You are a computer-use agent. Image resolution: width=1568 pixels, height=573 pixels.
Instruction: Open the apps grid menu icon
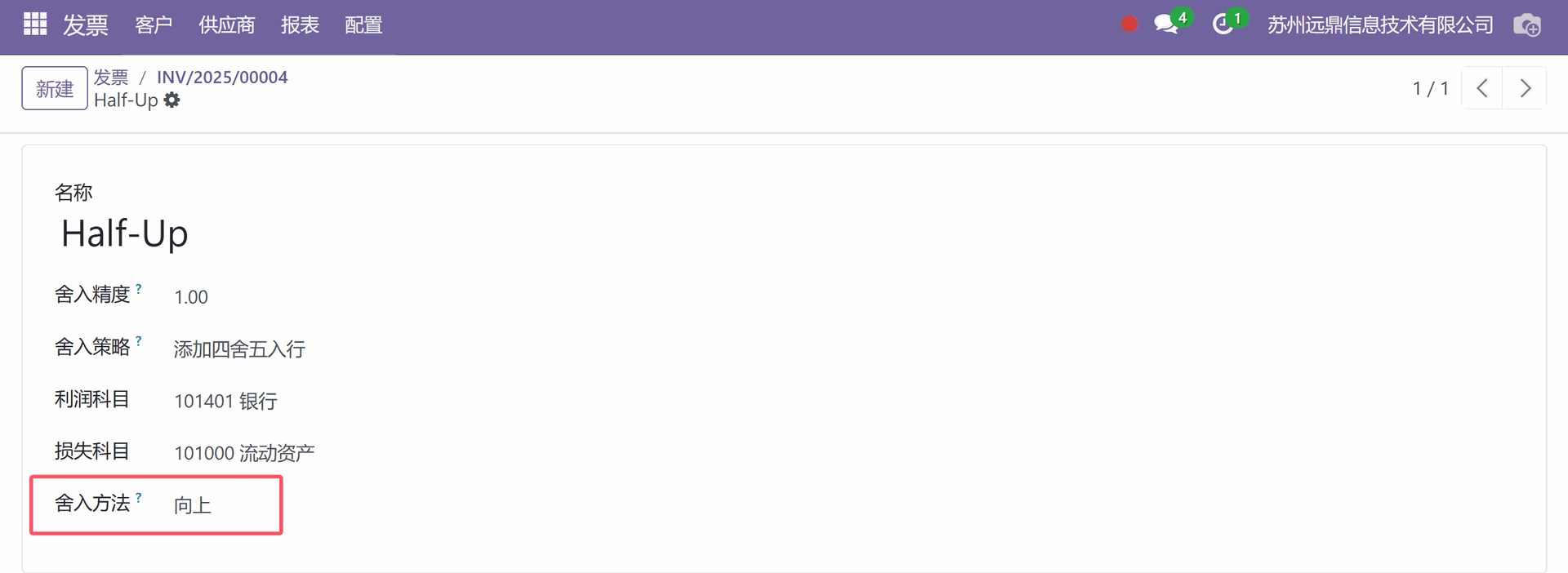[x=35, y=24]
